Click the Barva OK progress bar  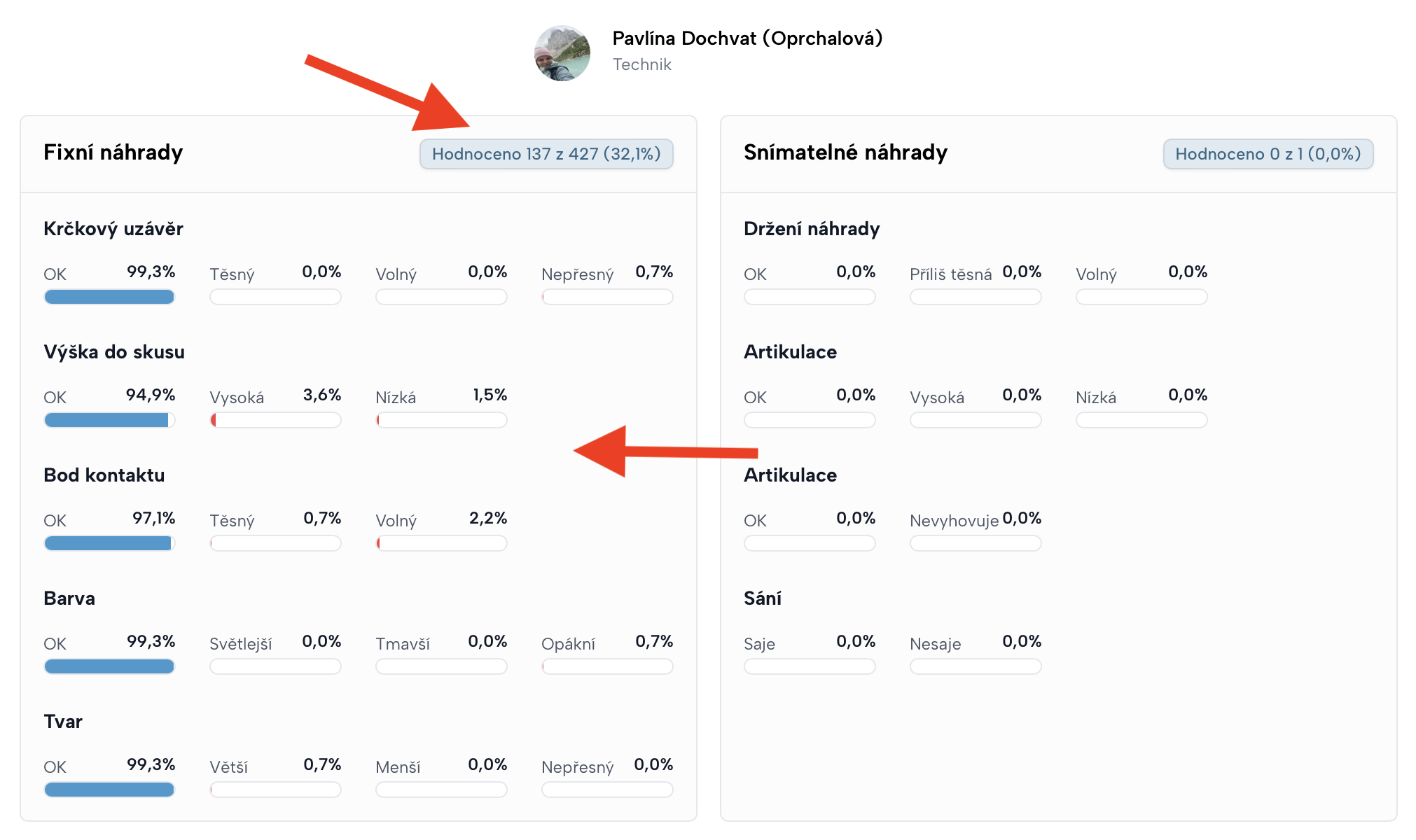coord(109,667)
